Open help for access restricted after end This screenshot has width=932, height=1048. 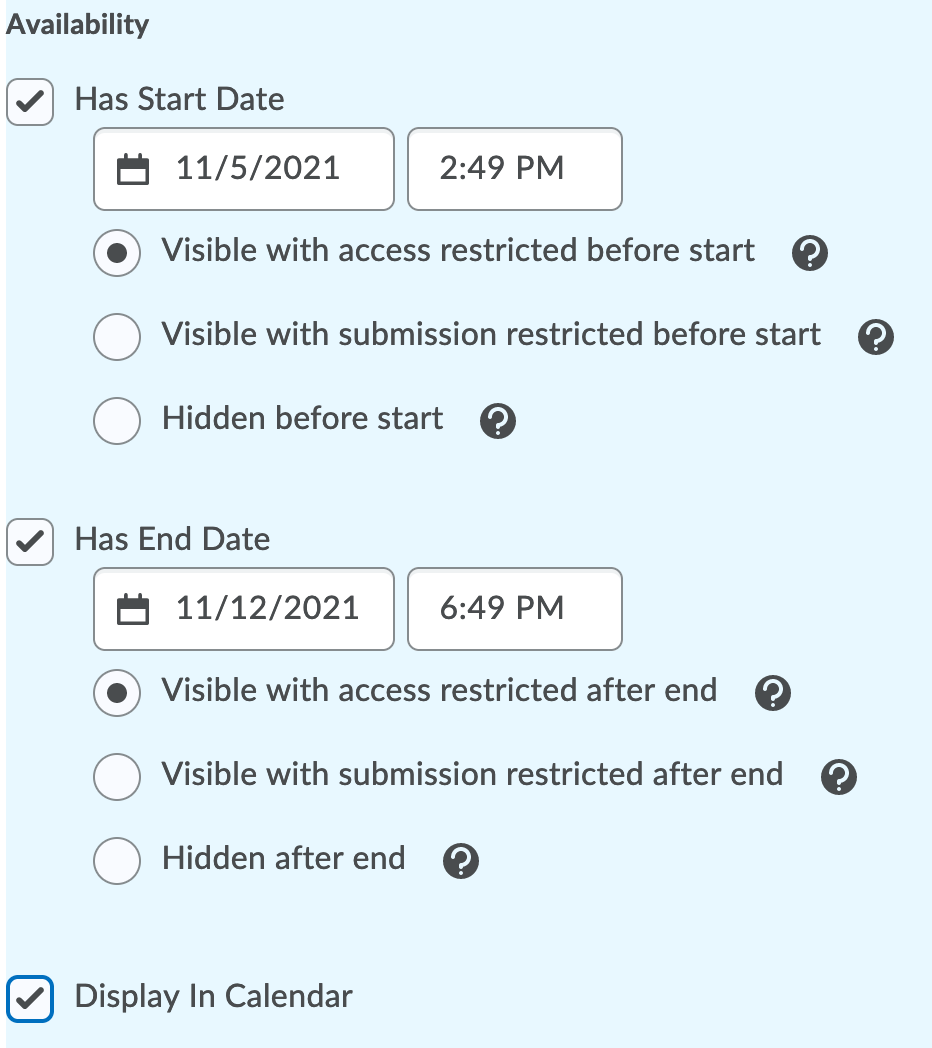pyautogui.click(x=772, y=693)
